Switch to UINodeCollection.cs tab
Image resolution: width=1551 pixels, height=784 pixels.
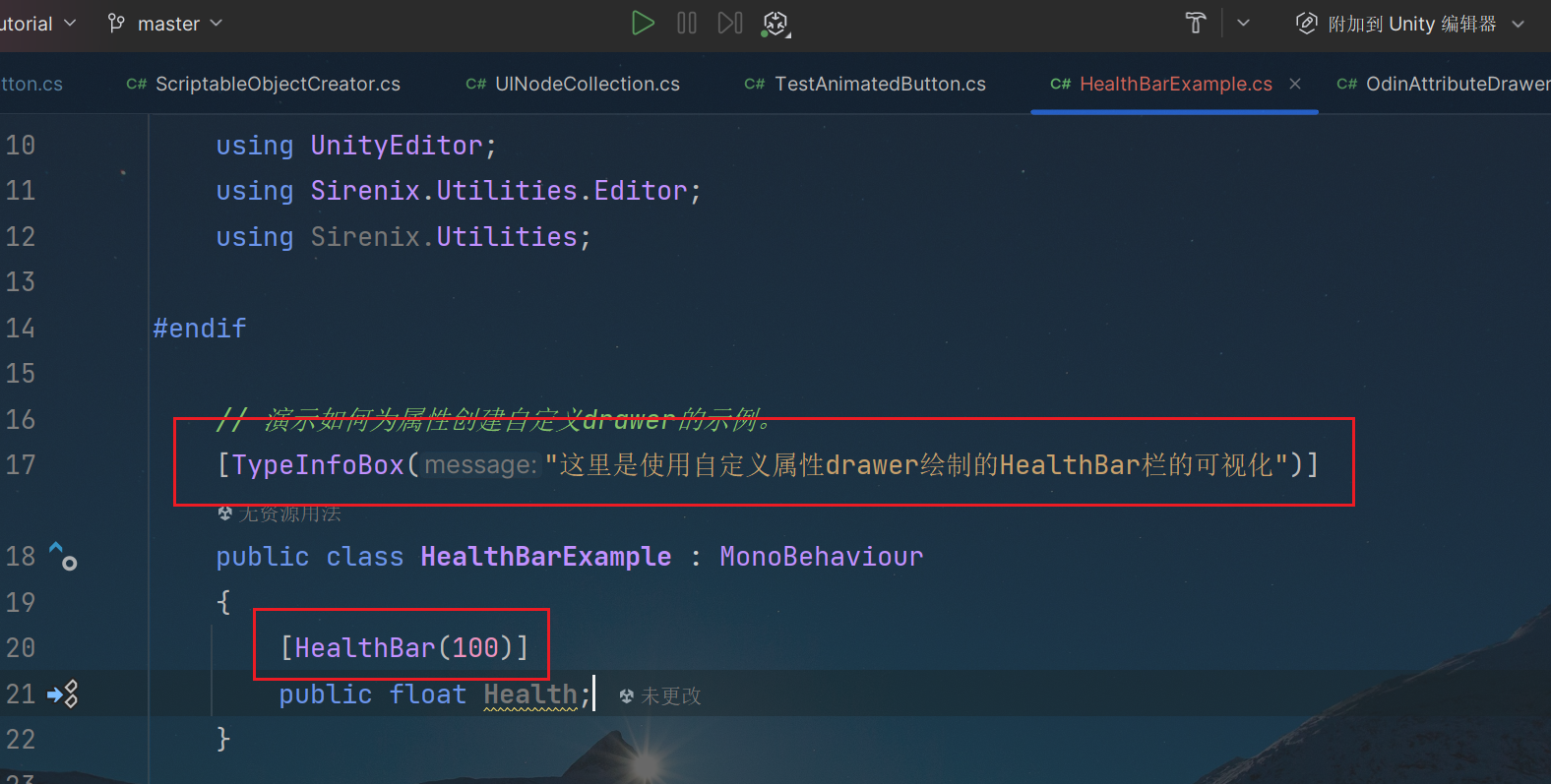pyautogui.click(x=587, y=84)
